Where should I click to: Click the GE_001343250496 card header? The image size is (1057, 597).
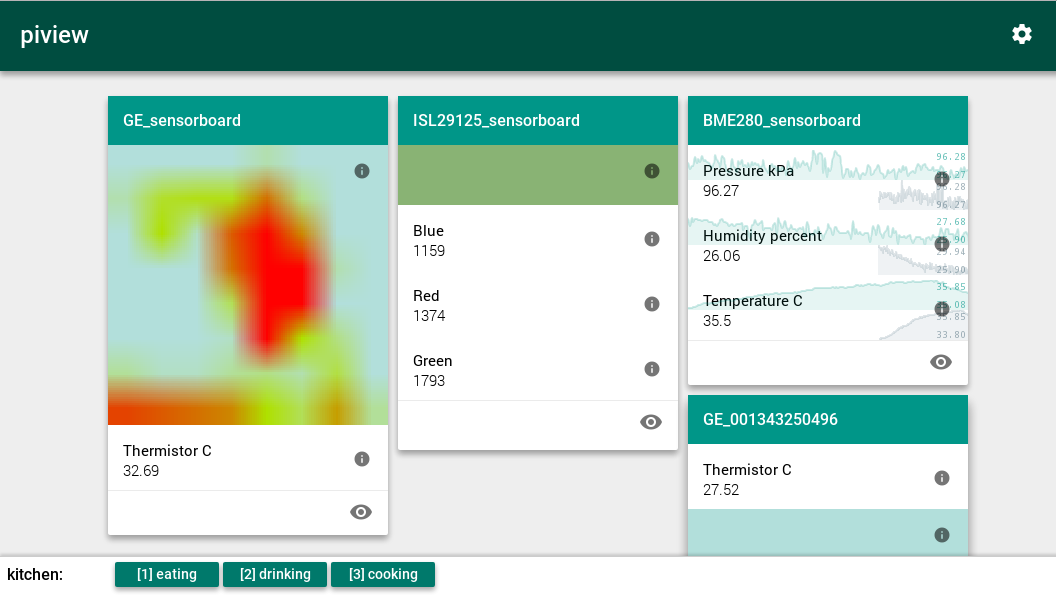tap(828, 420)
